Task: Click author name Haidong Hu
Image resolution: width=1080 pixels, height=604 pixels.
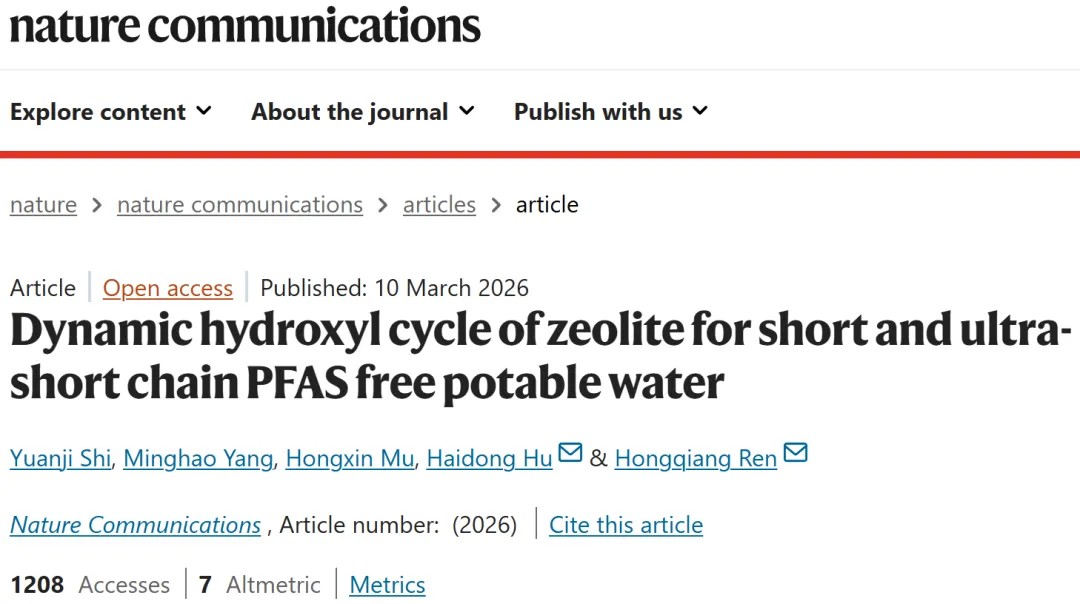Action: point(489,459)
